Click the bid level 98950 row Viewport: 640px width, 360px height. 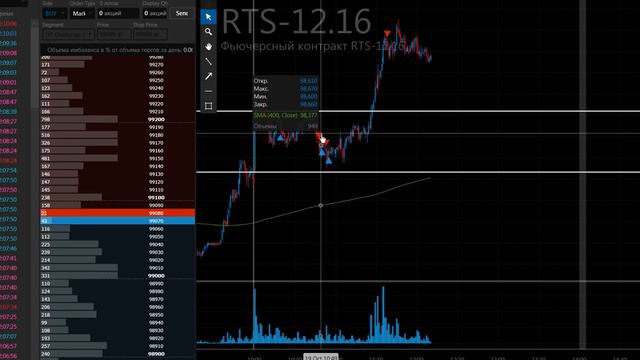tap(118, 315)
